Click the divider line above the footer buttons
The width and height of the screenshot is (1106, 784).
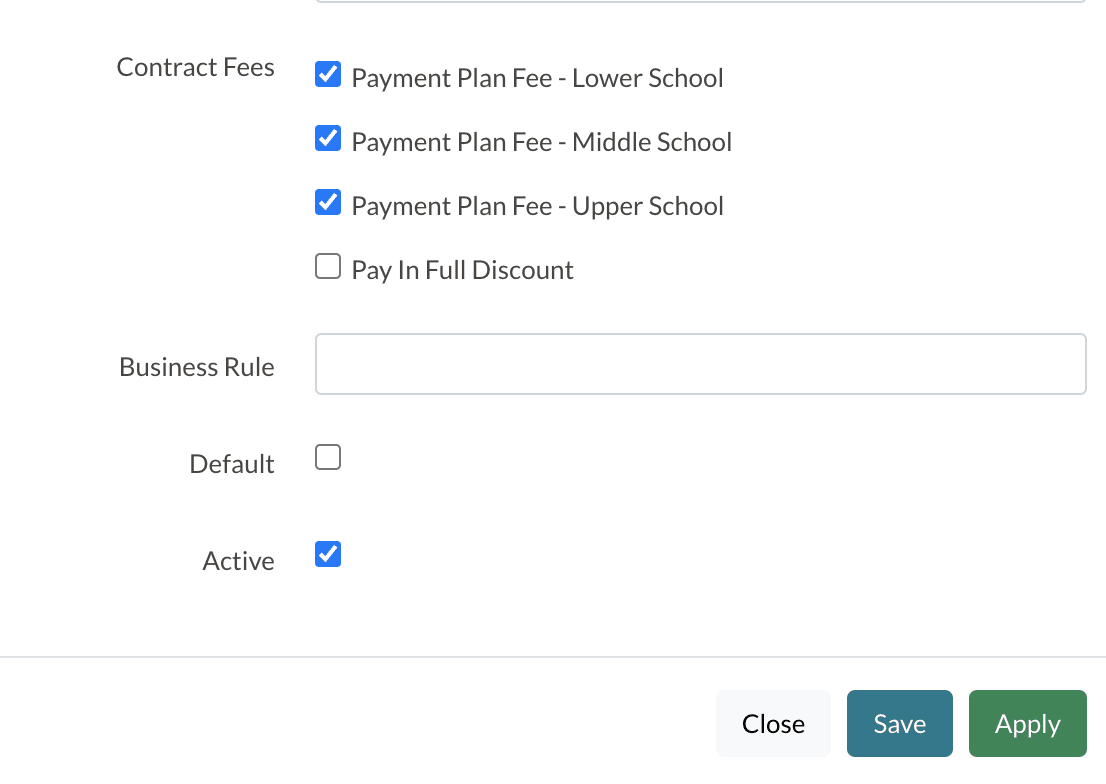pos(553,657)
